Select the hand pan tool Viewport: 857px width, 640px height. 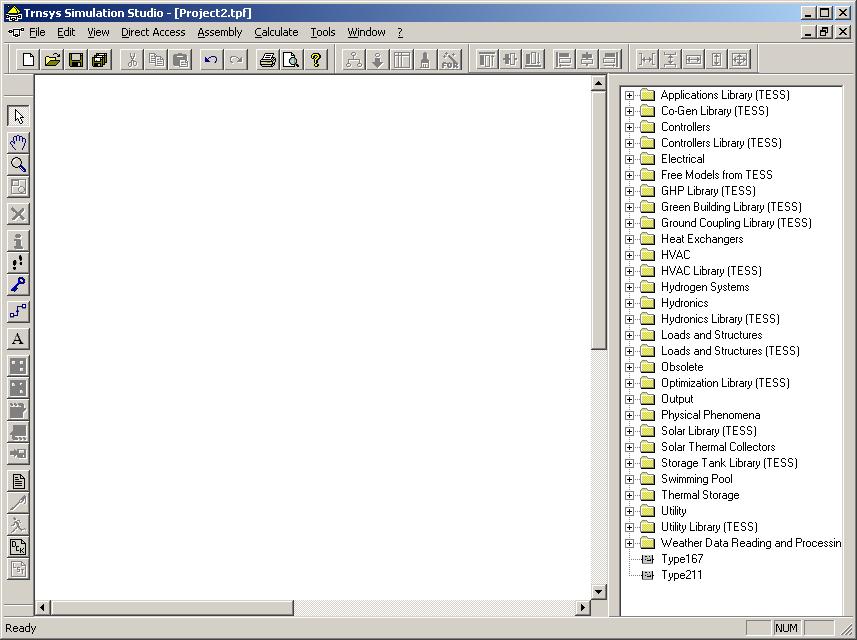pos(18,143)
